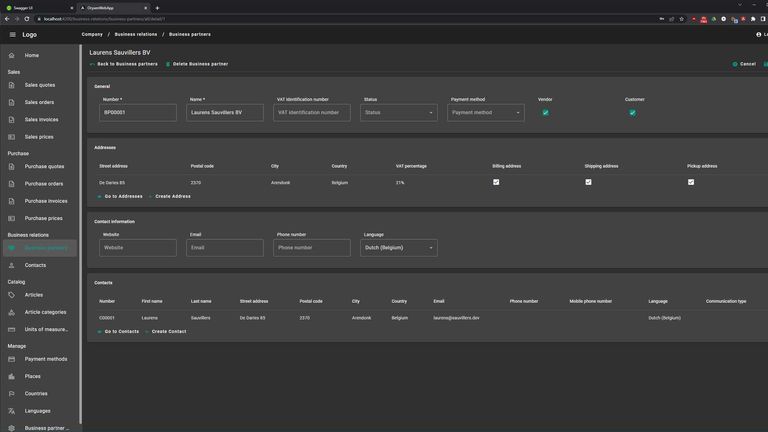
Task: Click the Payment methods card icon
Action: click(11, 359)
